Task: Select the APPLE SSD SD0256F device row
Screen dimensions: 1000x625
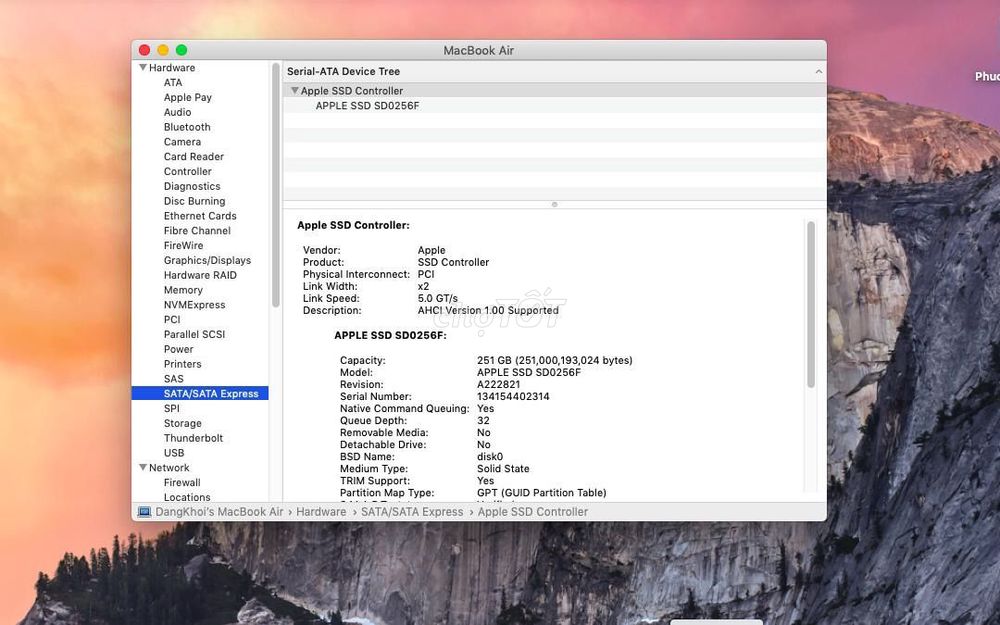Action: pyautogui.click(x=555, y=106)
